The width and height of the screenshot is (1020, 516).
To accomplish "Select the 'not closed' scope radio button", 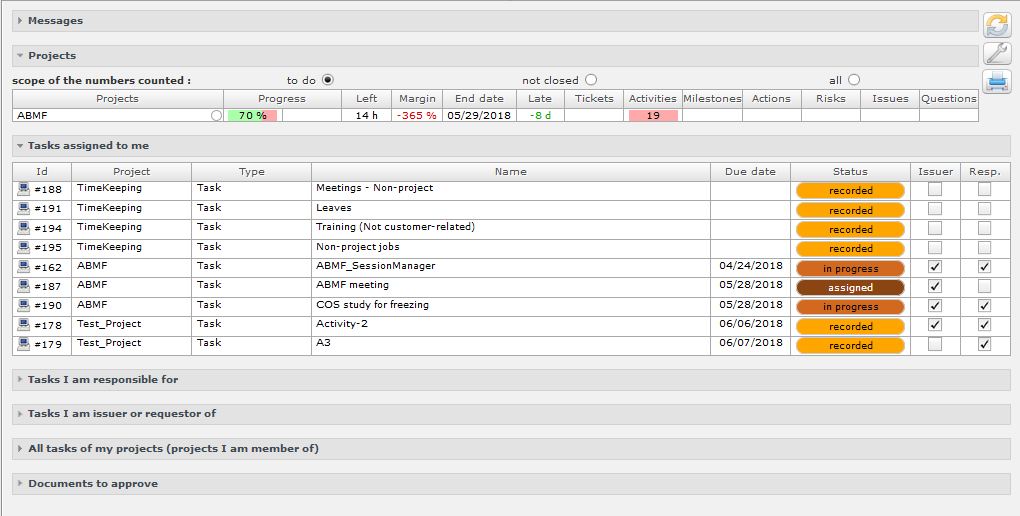I will (x=591, y=80).
